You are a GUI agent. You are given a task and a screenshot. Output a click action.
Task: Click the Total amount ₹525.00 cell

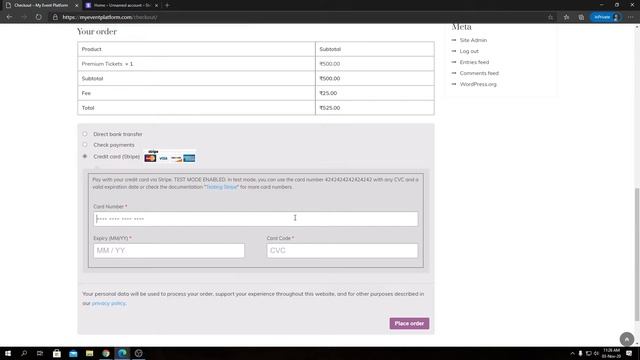(x=375, y=108)
